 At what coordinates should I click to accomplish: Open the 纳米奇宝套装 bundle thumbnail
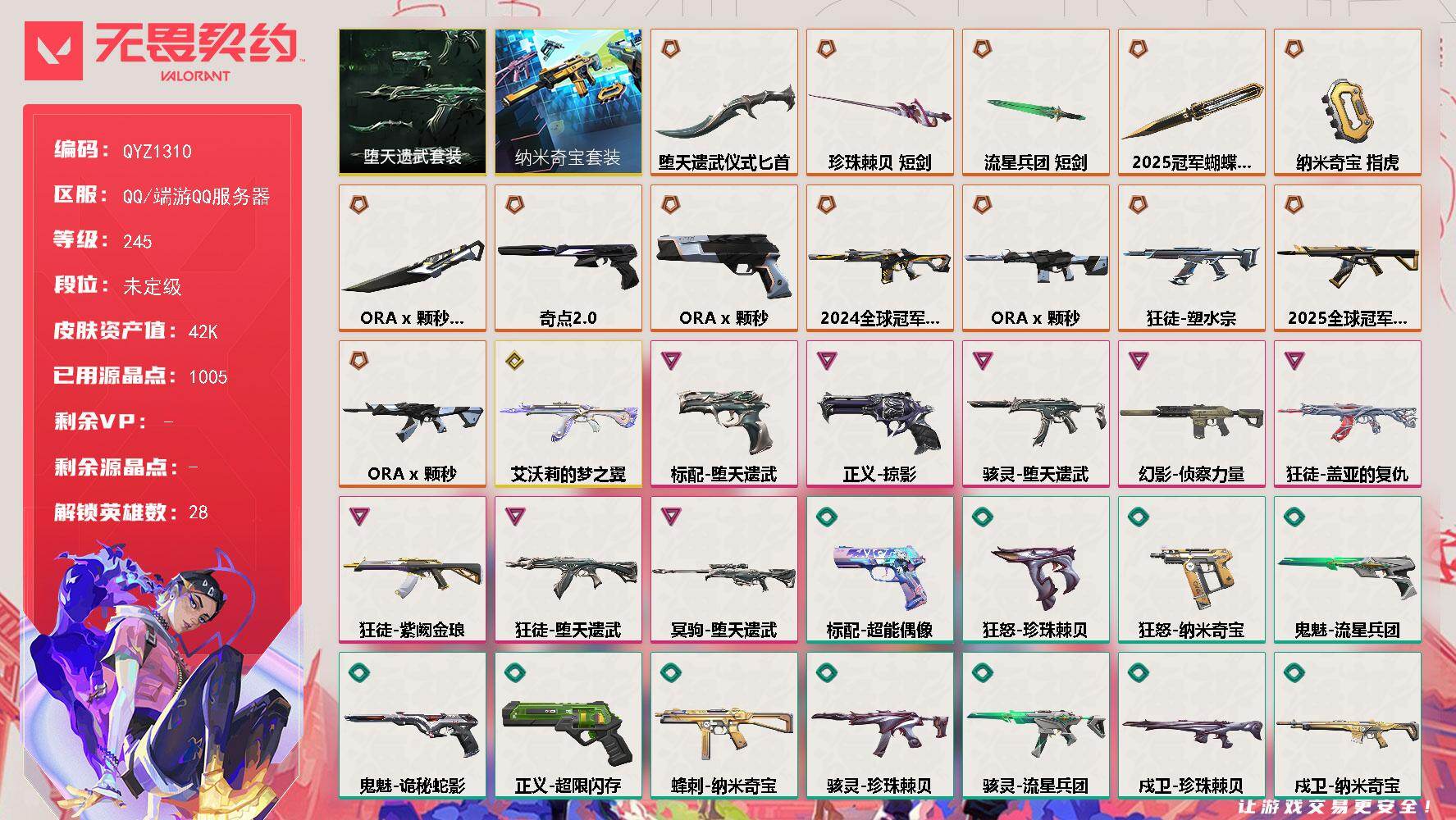pyautogui.click(x=568, y=102)
